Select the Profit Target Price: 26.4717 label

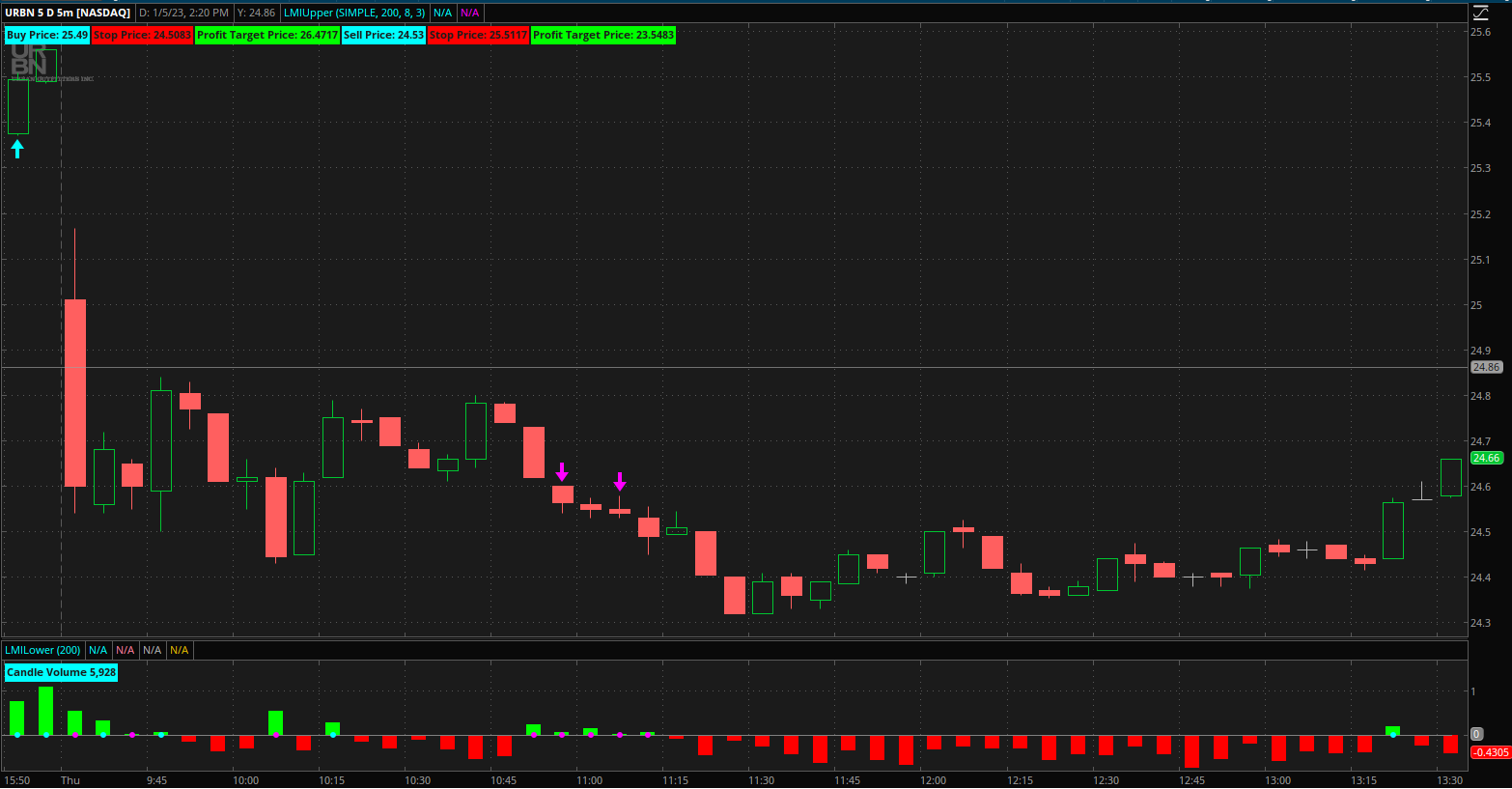pos(267,35)
